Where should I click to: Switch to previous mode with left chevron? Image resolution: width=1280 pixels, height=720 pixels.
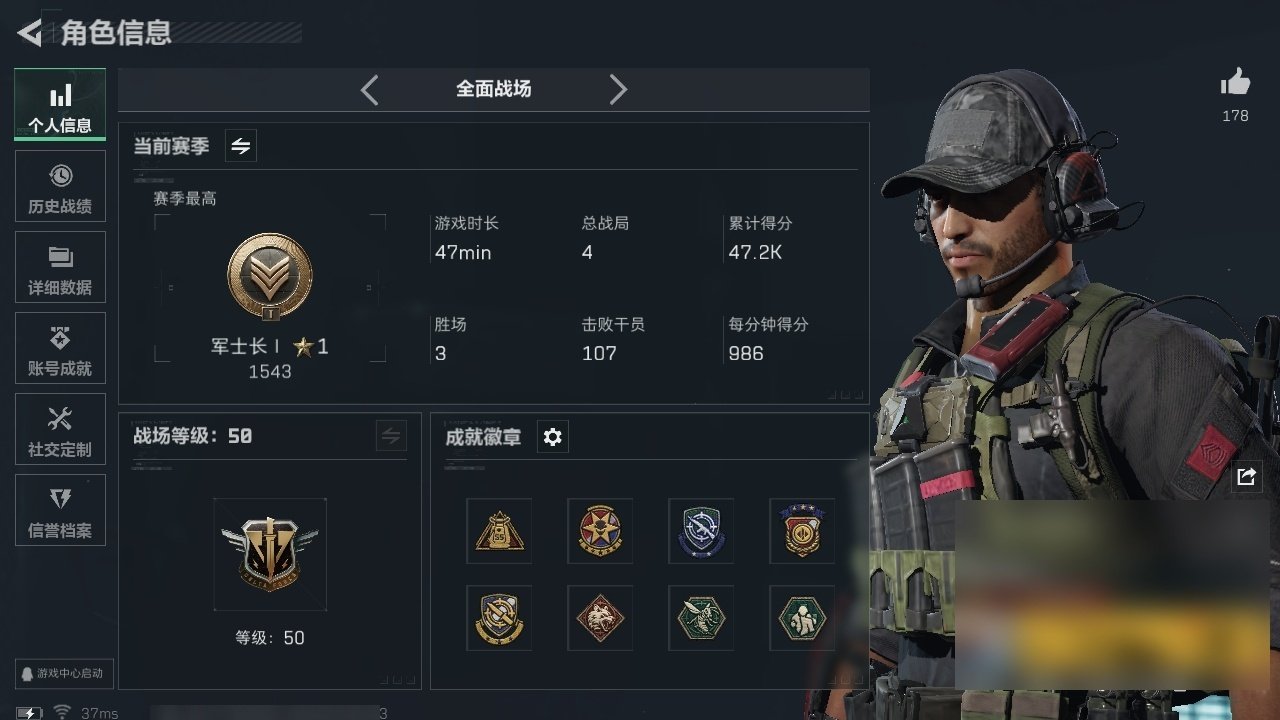370,90
